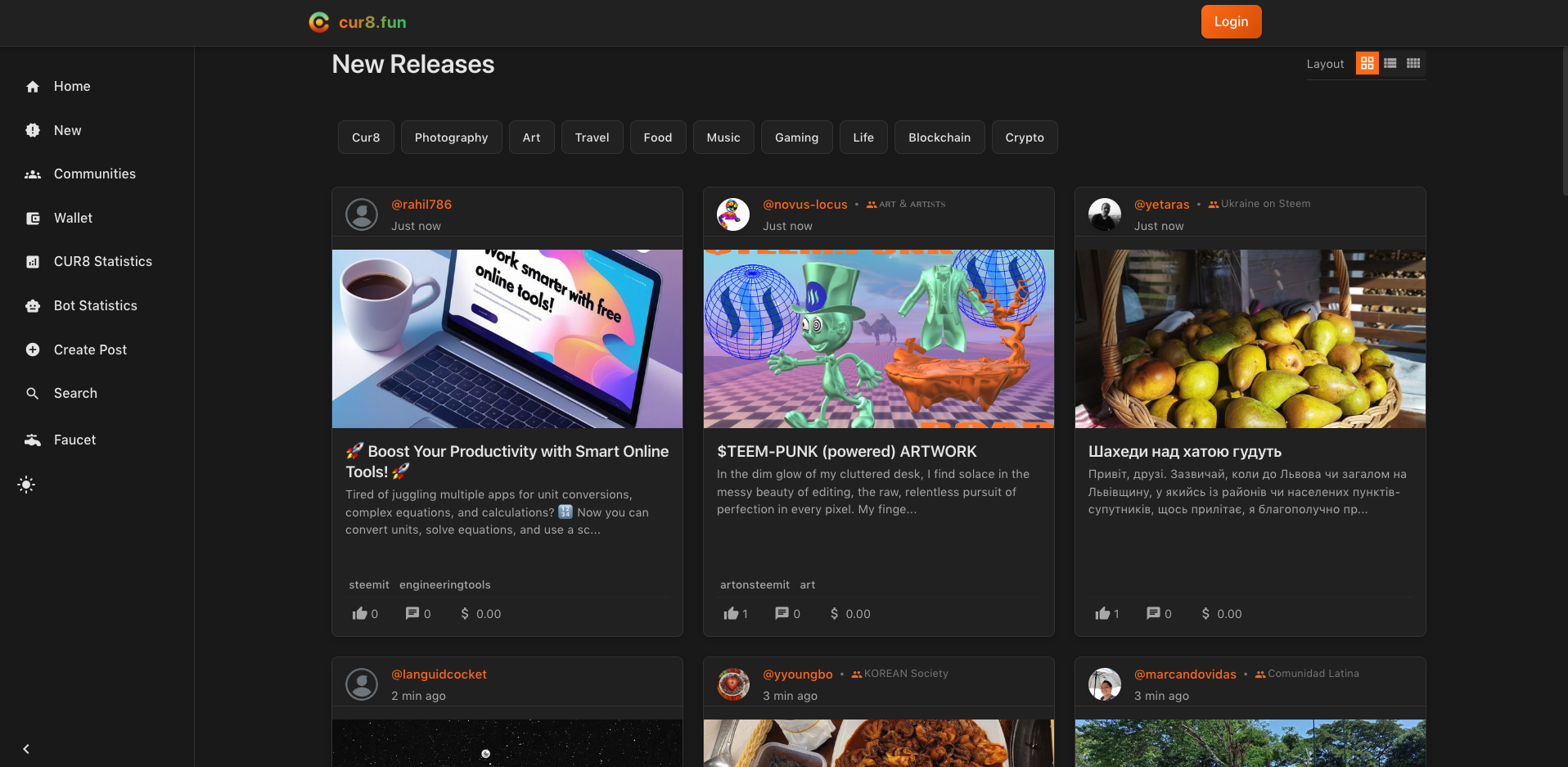
Task: Show Crypto category posts
Action: [x=1025, y=138]
